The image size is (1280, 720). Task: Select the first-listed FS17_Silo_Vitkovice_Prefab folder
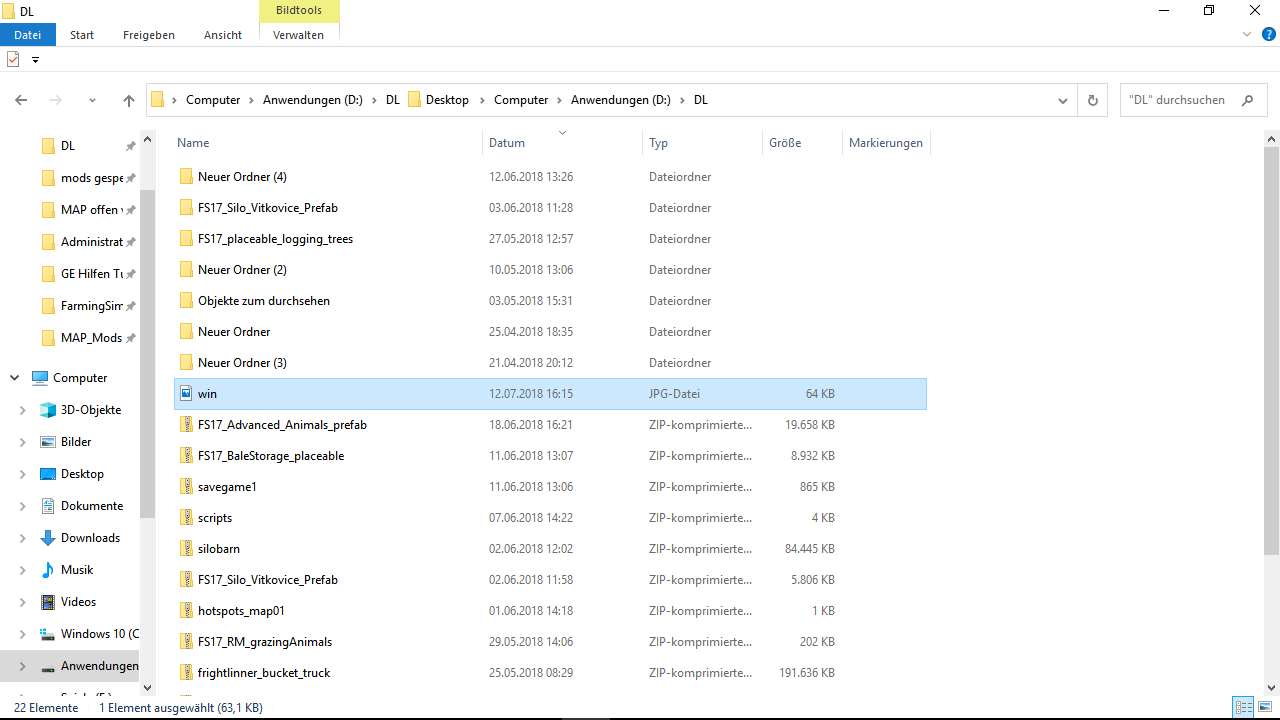click(550, 208)
